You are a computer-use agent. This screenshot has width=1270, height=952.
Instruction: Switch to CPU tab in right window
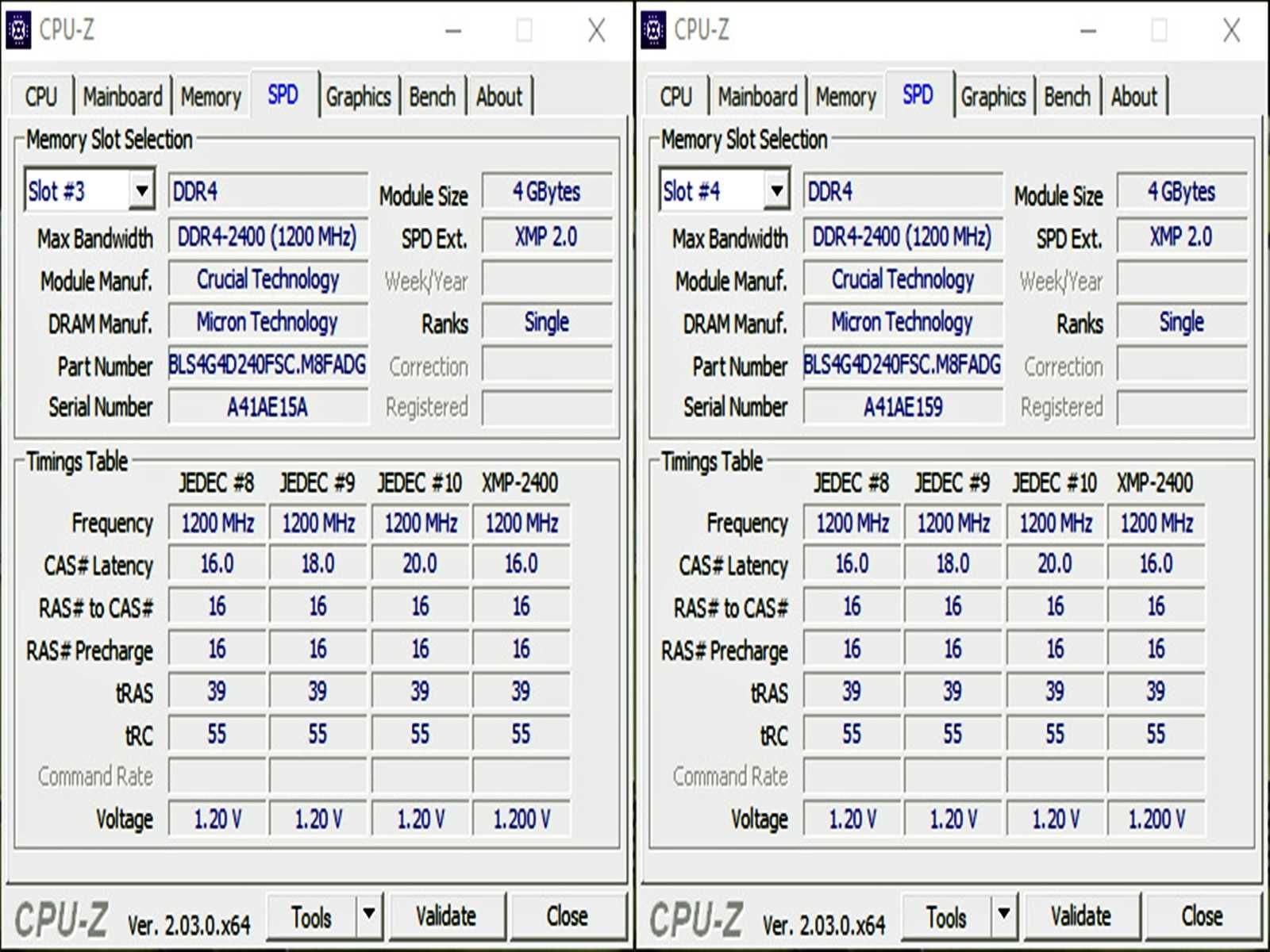[676, 97]
